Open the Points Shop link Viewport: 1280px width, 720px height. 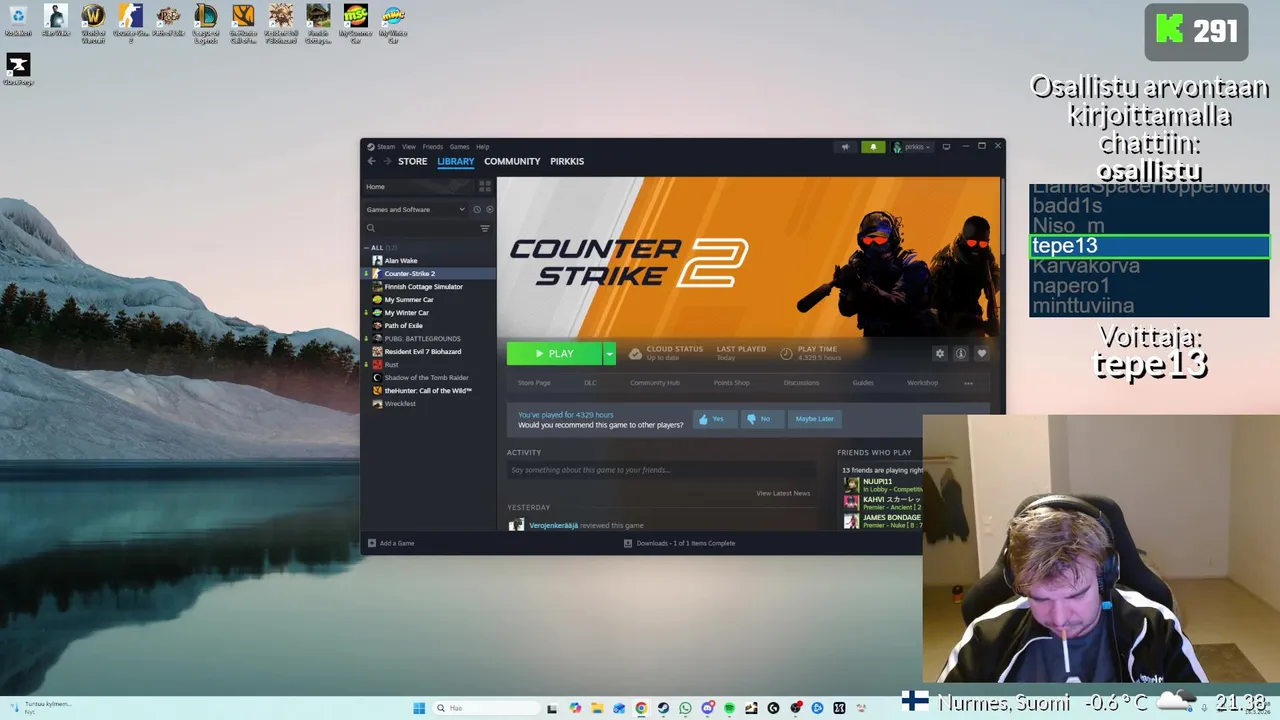[x=731, y=383]
